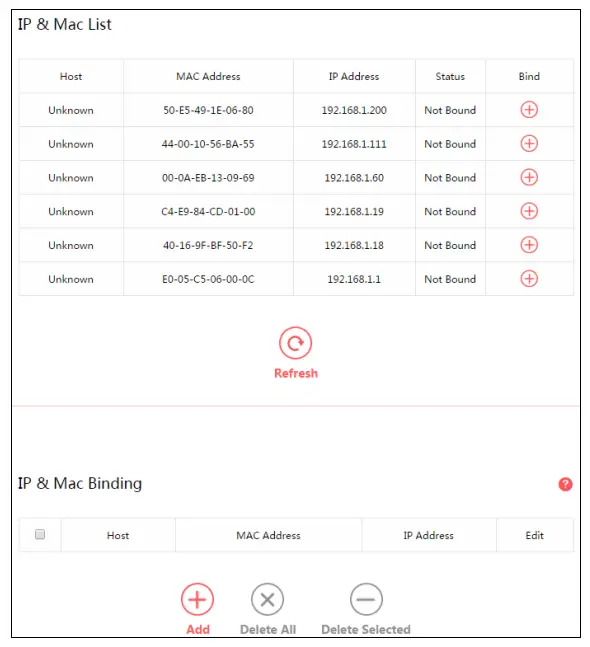
Task: Click IP address 192.168.1.19 cell
Action: pos(354,212)
